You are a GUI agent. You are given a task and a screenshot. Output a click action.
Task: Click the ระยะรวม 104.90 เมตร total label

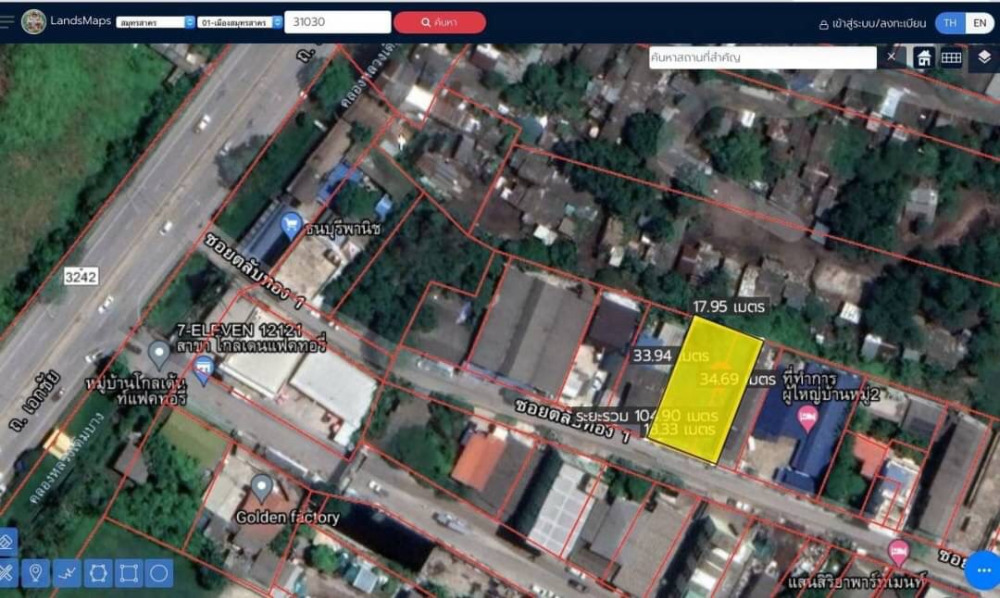(x=646, y=416)
